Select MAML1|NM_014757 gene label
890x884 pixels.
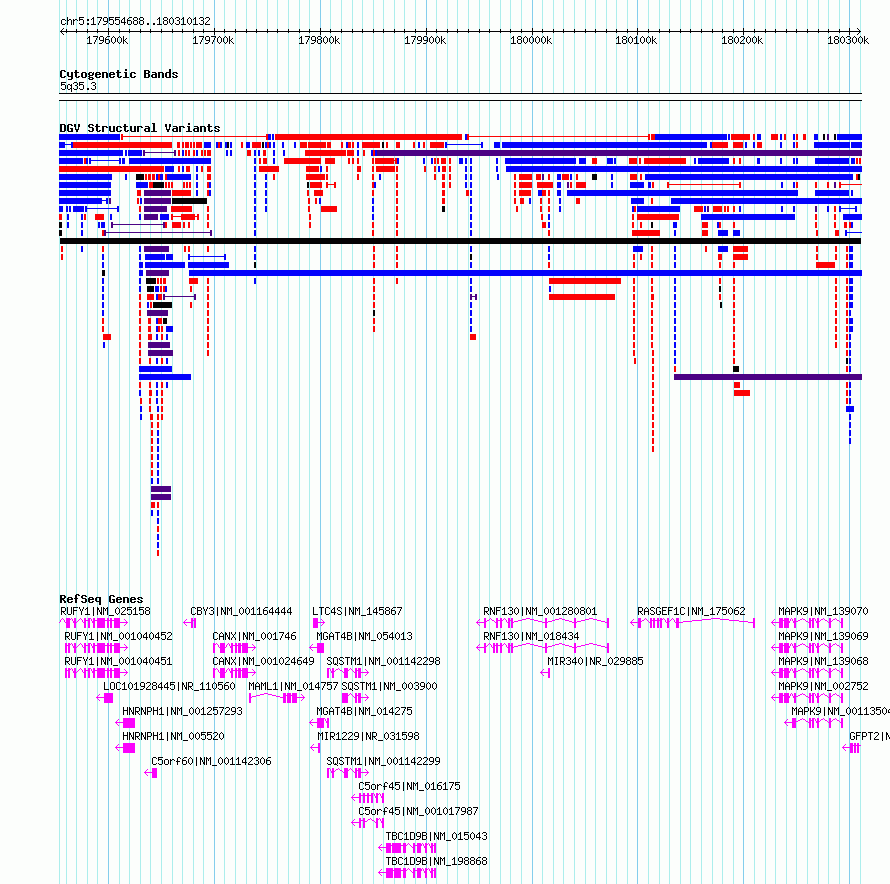pos(293,686)
